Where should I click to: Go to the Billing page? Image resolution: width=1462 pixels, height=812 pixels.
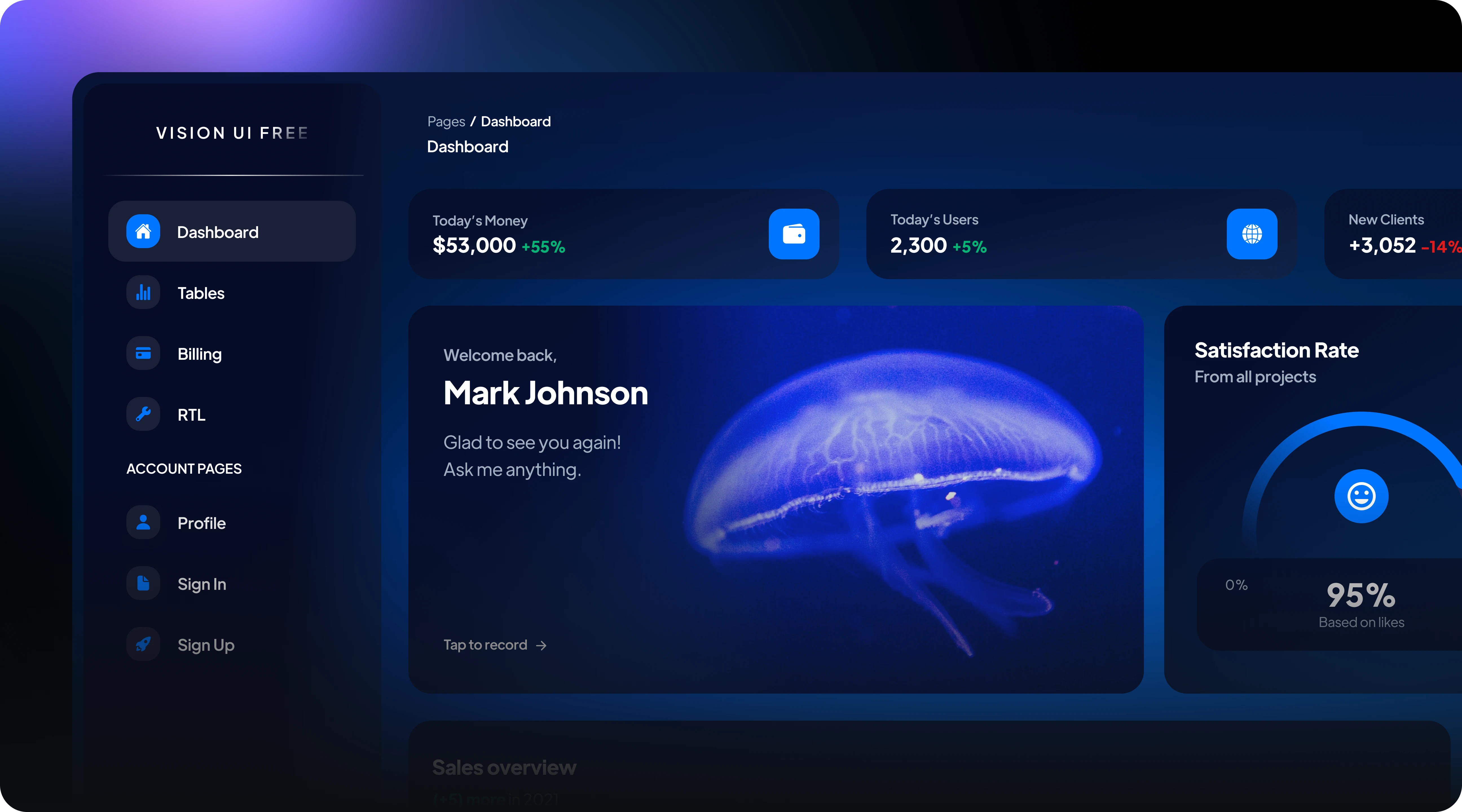click(232, 354)
